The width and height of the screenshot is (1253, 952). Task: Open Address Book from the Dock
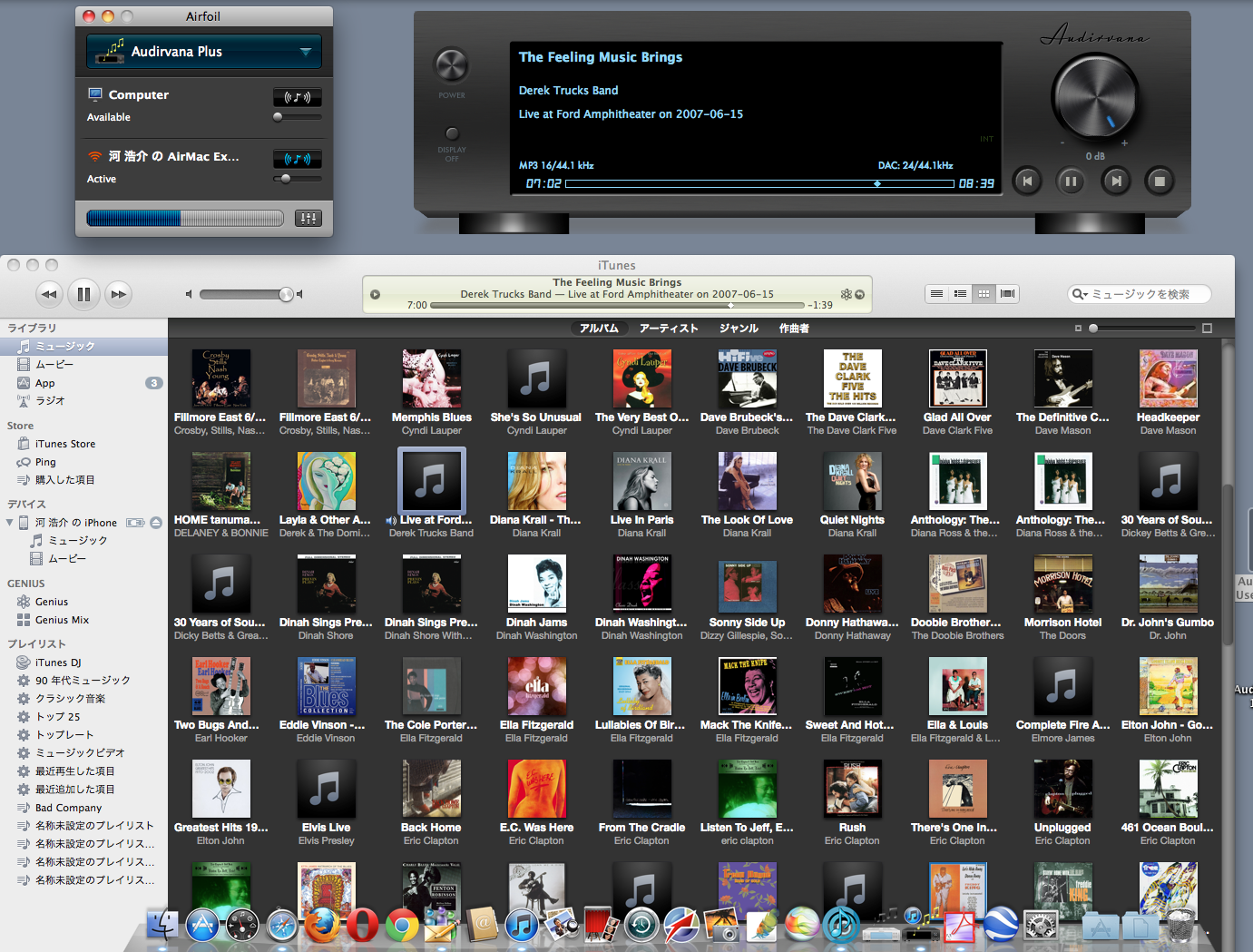(x=482, y=925)
